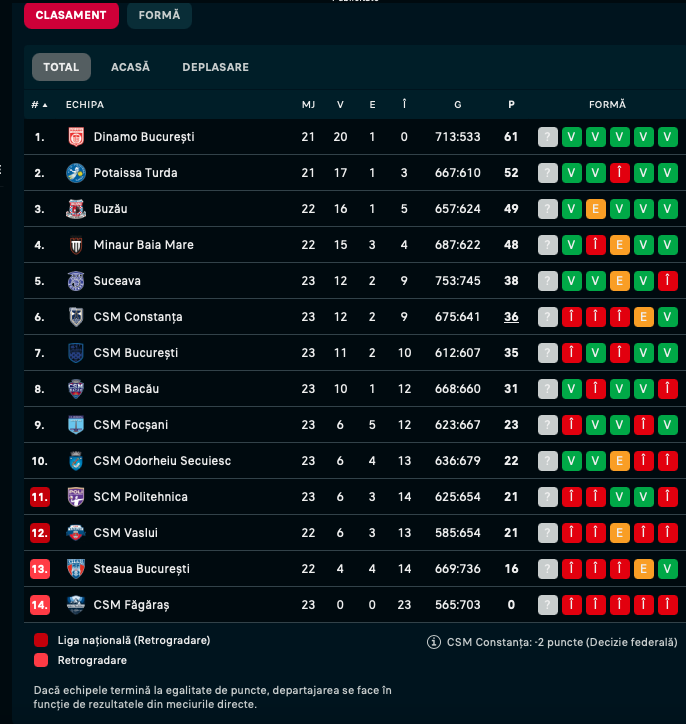Click underlined 36 points for CSM Constanța
686x724 pixels.
(x=511, y=317)
